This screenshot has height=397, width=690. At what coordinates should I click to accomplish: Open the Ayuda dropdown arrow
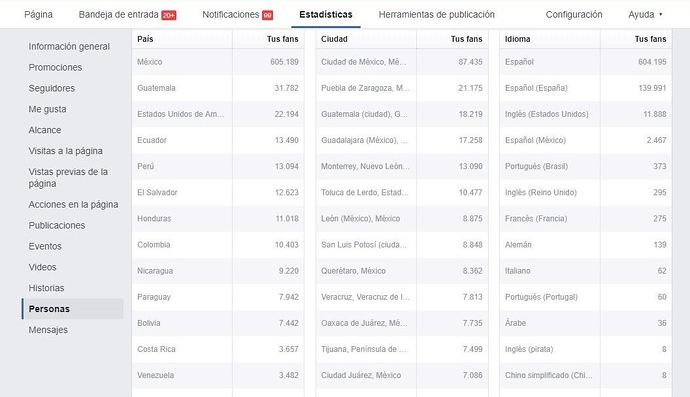tap(661, 15)
